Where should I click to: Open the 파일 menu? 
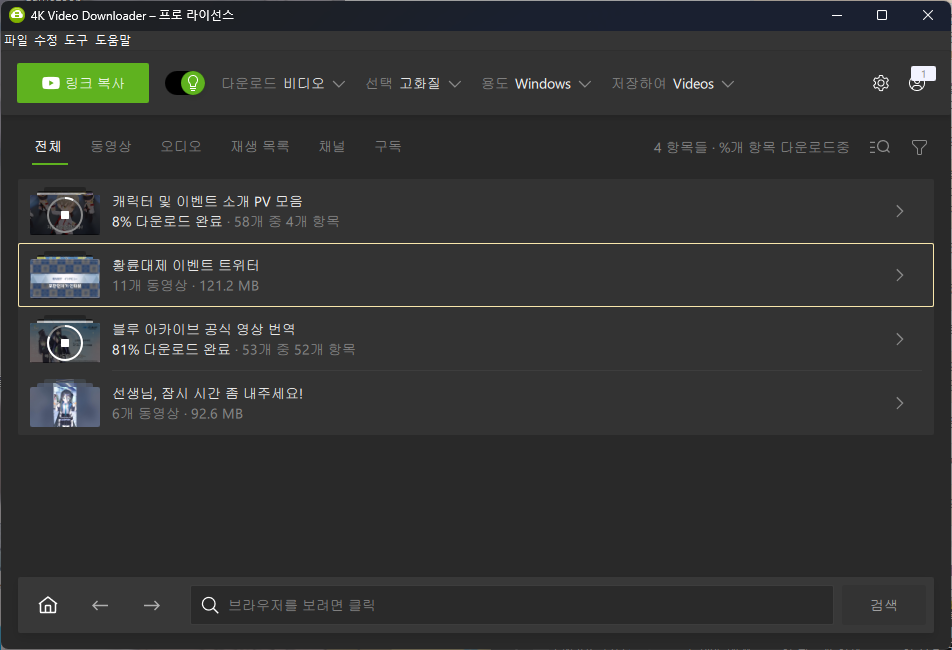tap(16, 40)
